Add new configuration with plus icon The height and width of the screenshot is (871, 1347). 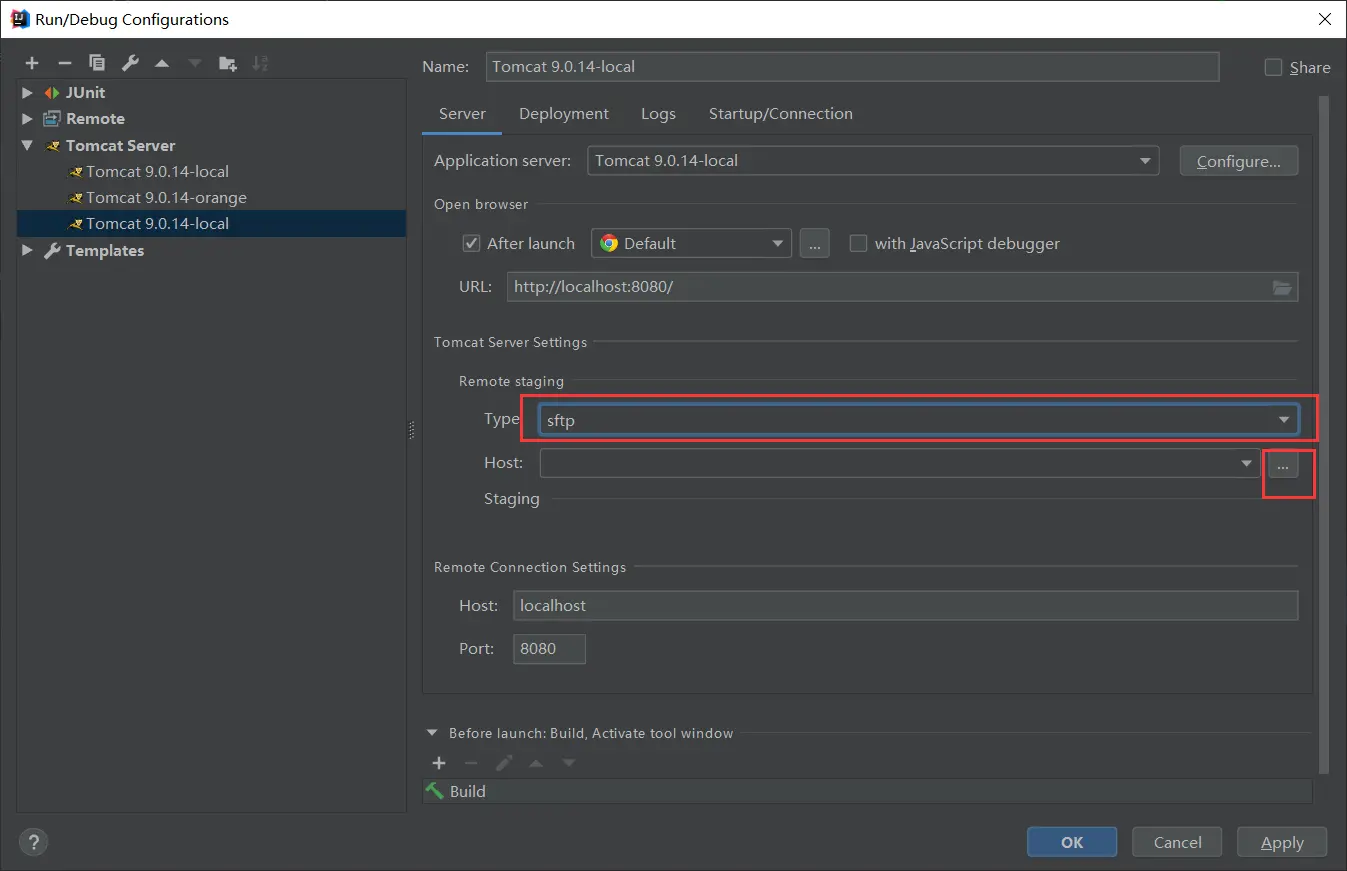click(32, 63)
